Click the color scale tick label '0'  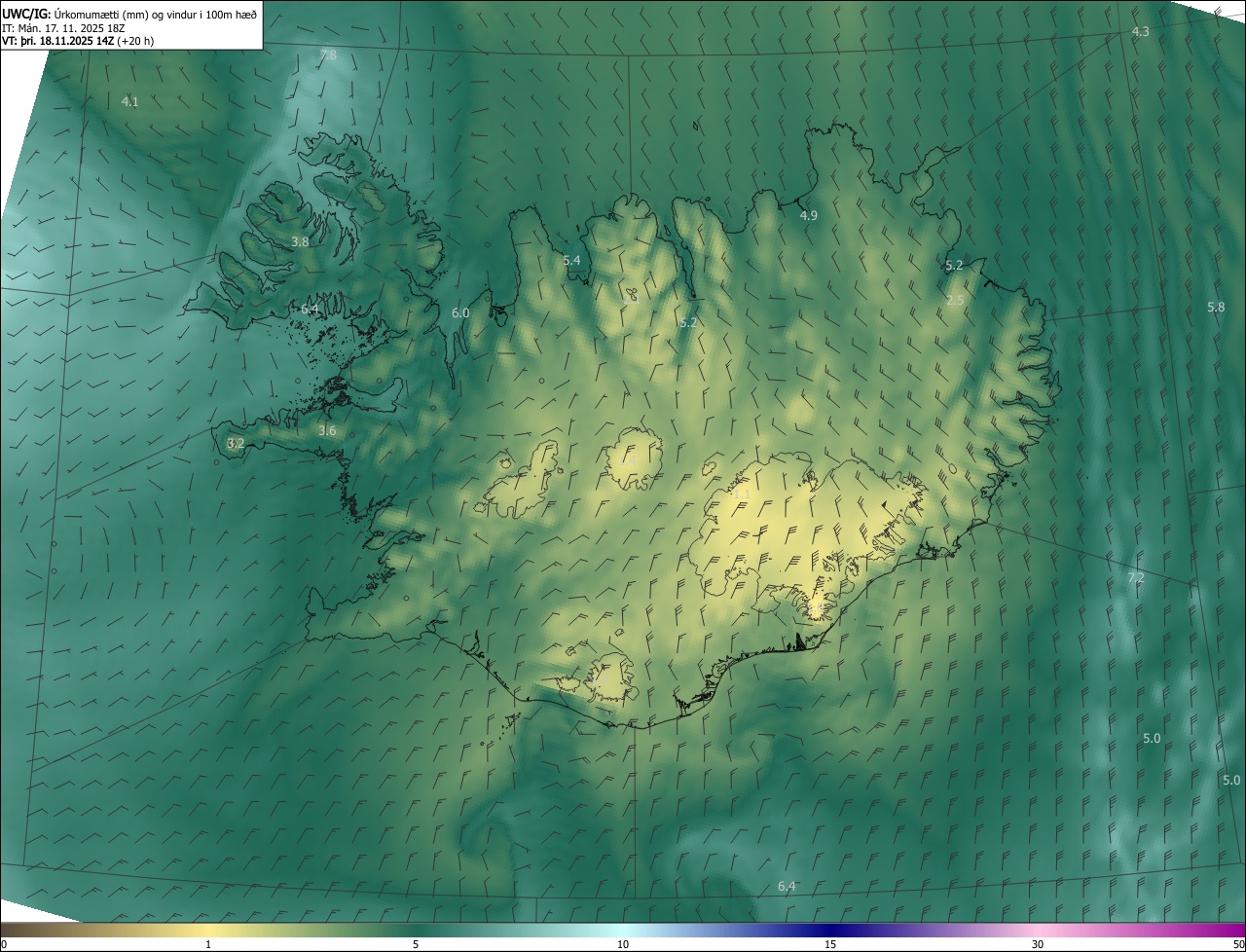[4, 944]
